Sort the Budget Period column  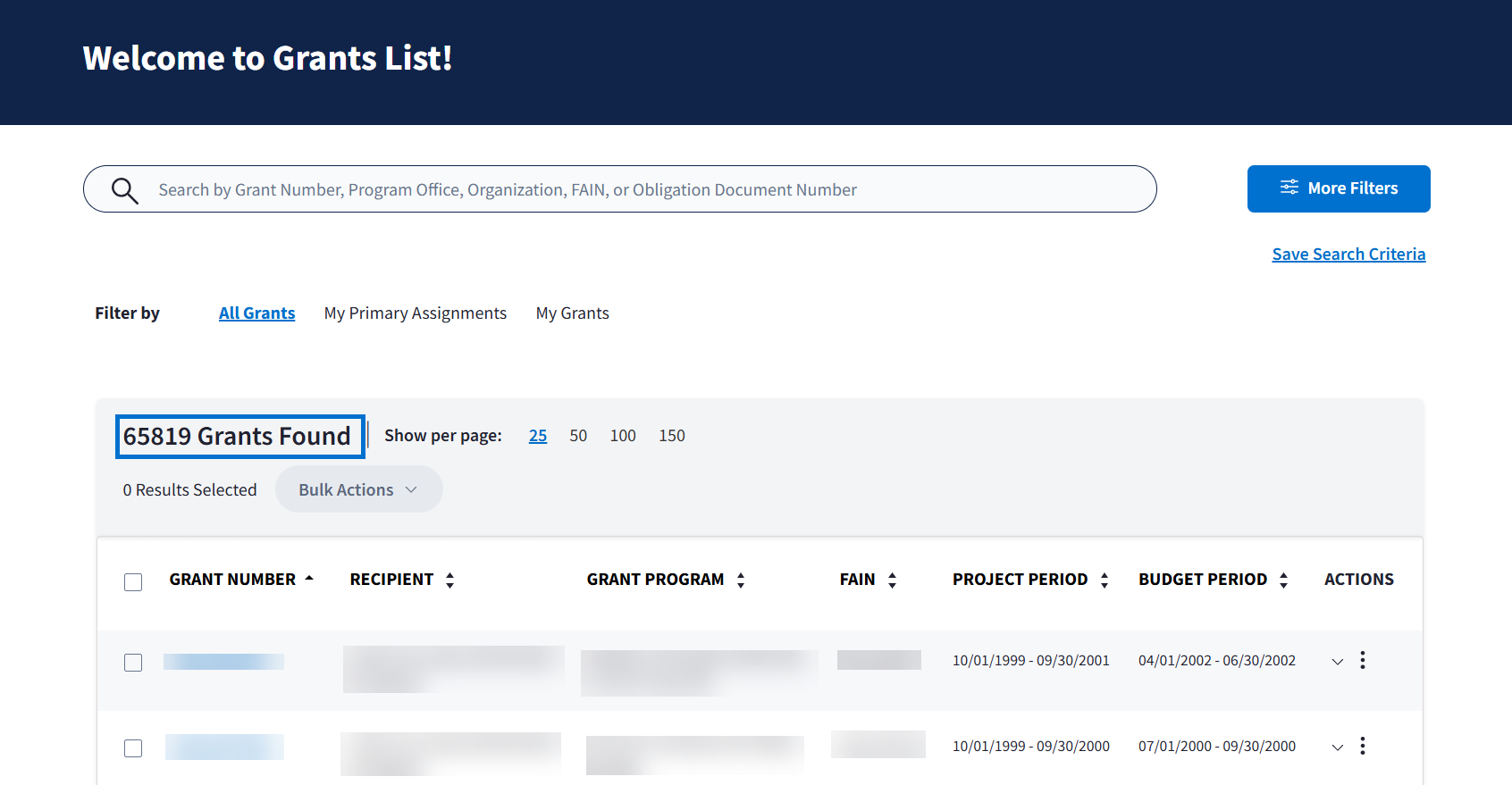(1283, 580)
